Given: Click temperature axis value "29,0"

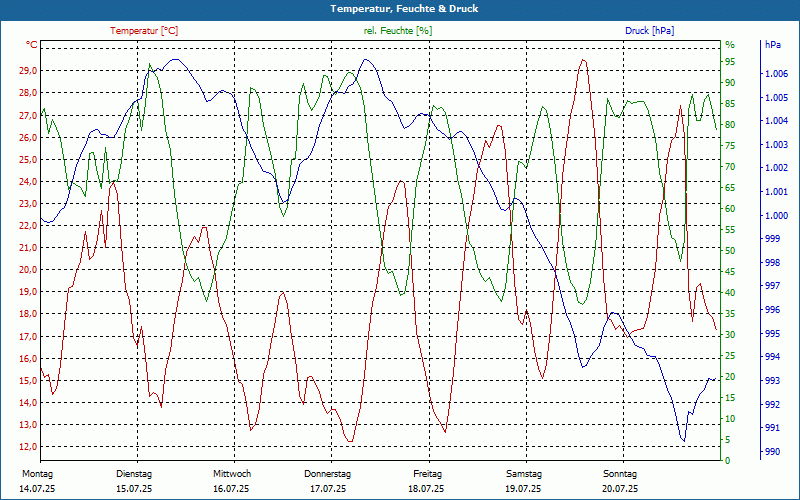Looking at the screenshot, I should pos(28,70).
